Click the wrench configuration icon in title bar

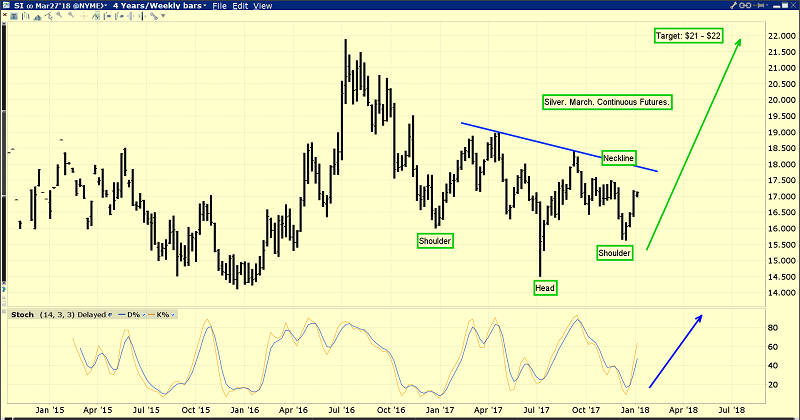coord(733,6)
